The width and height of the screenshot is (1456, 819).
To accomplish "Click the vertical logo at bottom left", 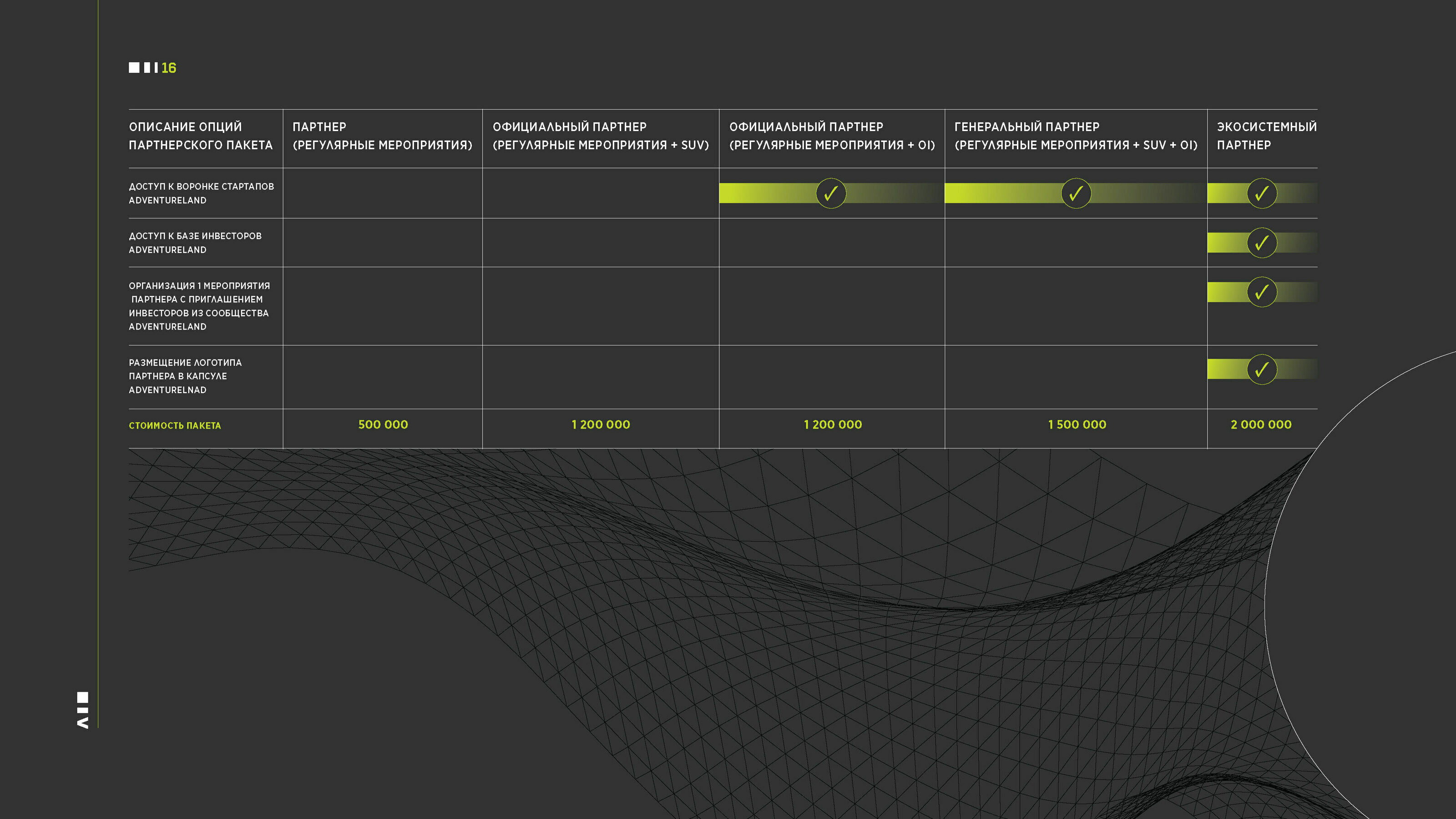I will tap(82, 710).
